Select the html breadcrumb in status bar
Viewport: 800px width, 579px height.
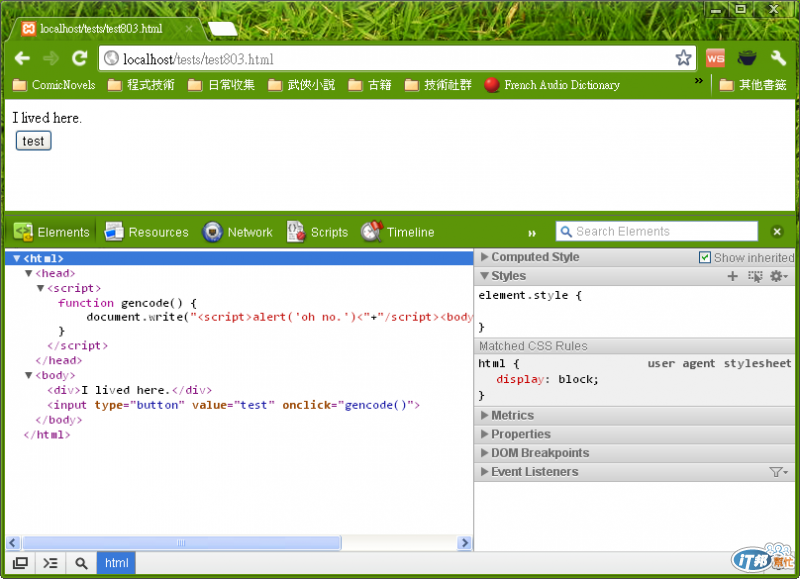point(116,563)
